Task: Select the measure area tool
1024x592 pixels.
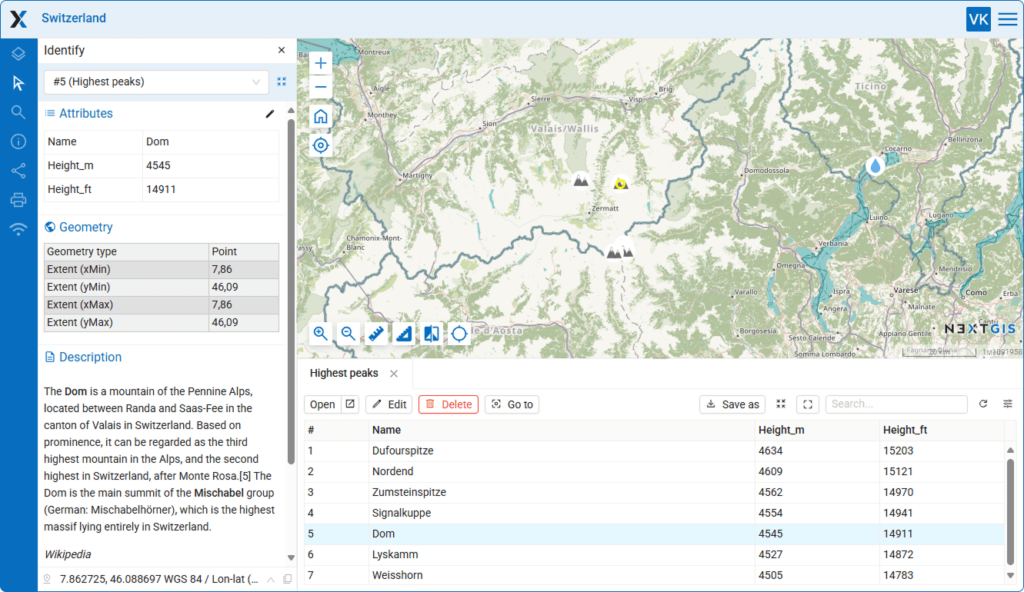Action: point(404,334)
